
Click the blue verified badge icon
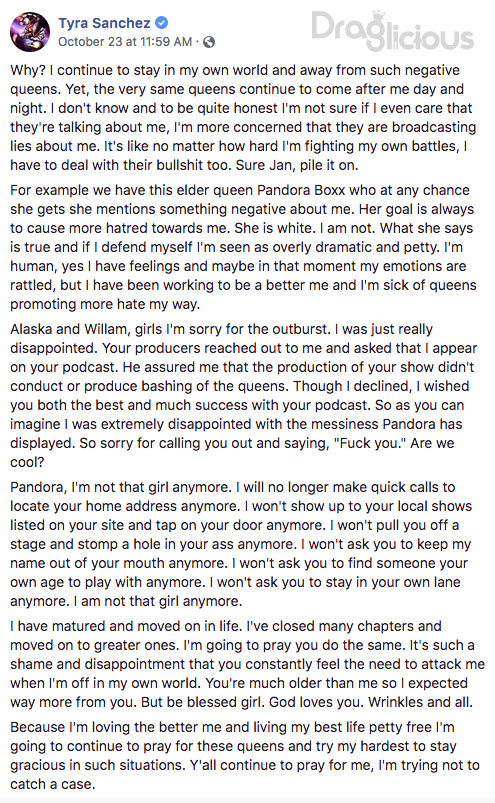[162, 23]
